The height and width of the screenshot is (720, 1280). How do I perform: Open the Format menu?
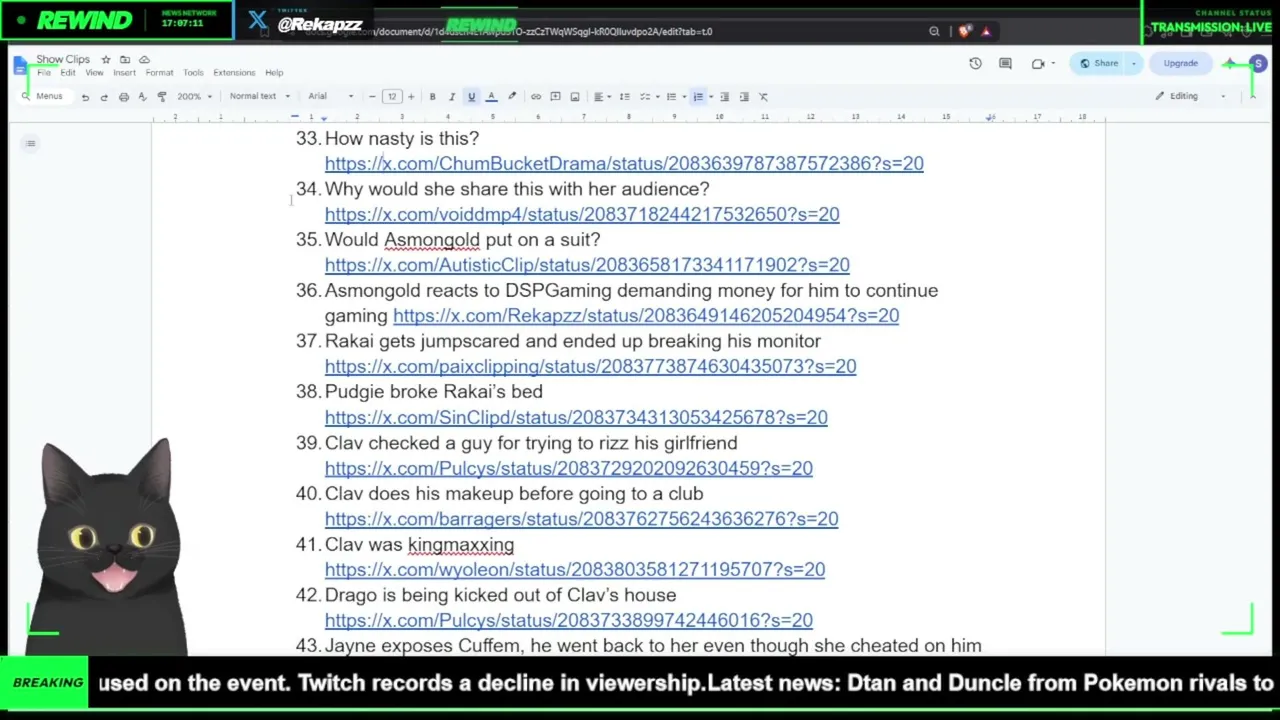coord(159,73)
